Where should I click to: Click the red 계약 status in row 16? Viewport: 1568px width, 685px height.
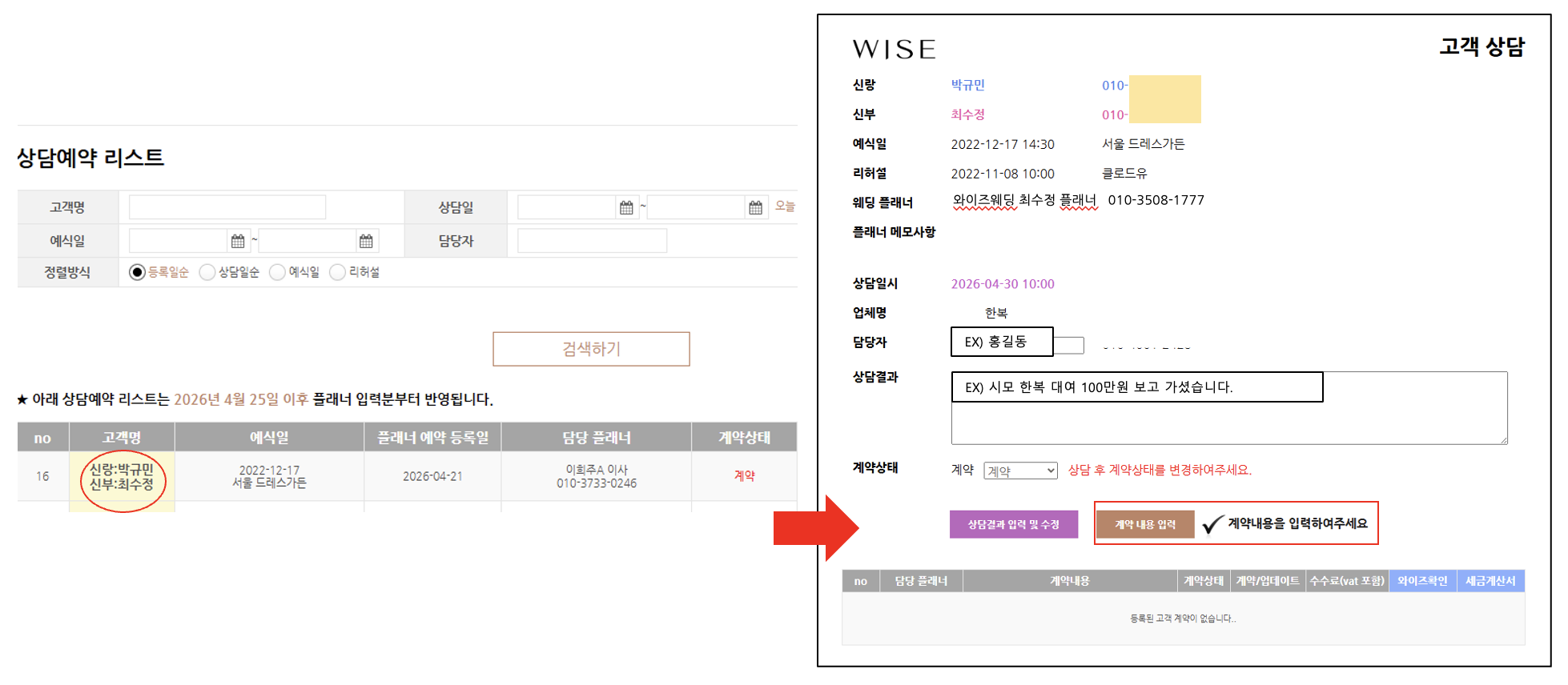click(x=744, y=476)
